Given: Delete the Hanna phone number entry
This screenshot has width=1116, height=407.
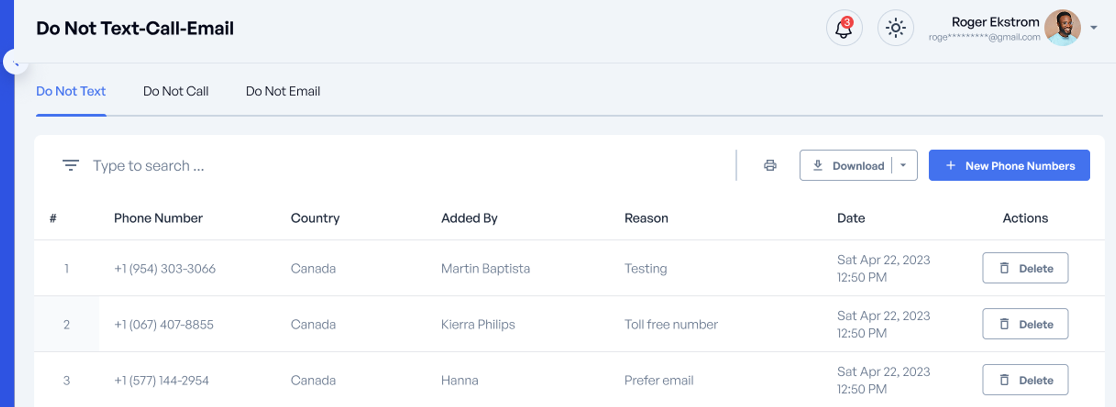Looking at the screenshot, I should tap(1025, 380).
